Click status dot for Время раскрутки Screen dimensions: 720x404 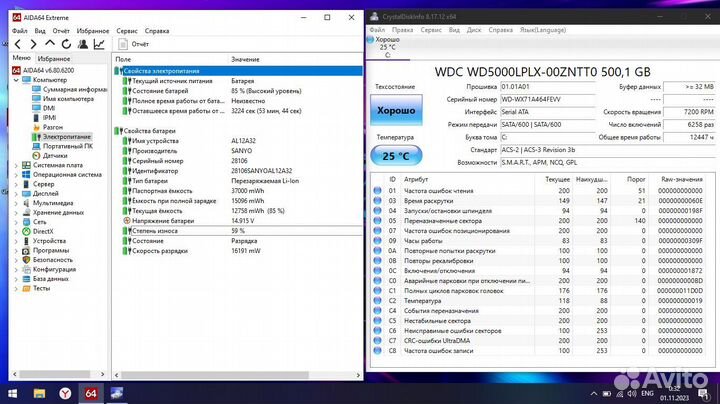377,201
